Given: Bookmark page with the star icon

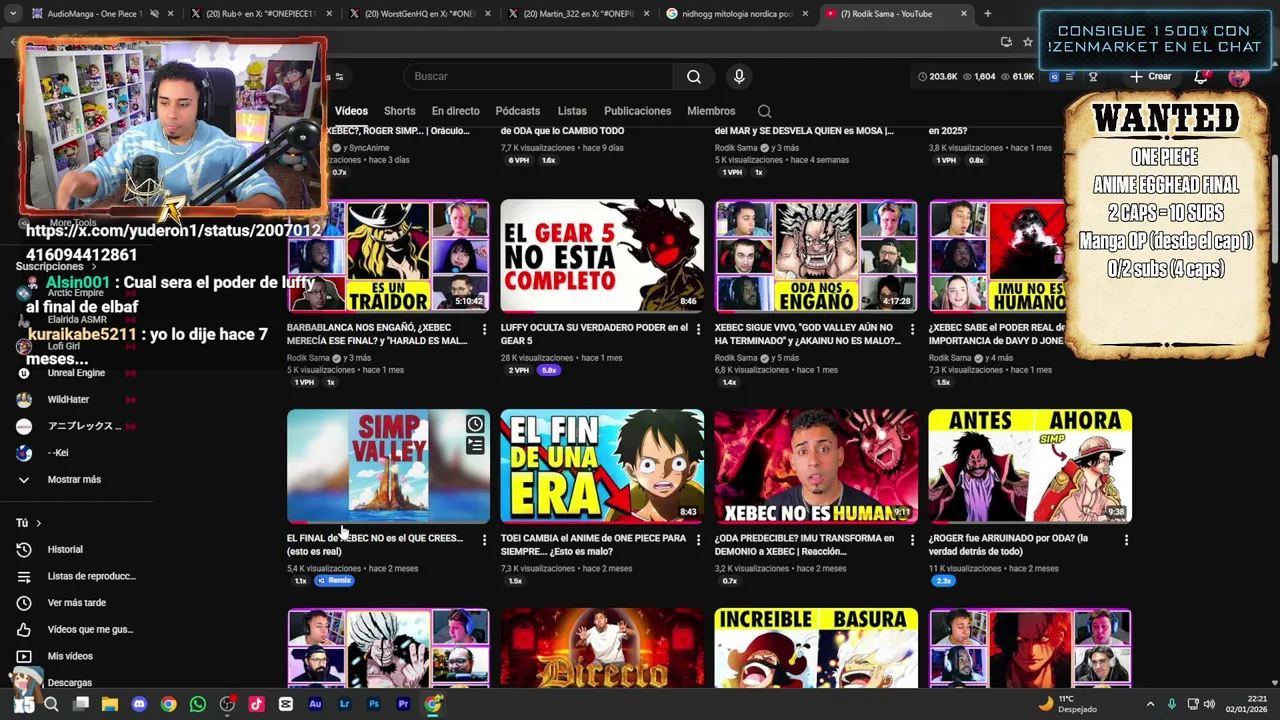Looking at the screenshot, I should click(x=1028, y=42).
